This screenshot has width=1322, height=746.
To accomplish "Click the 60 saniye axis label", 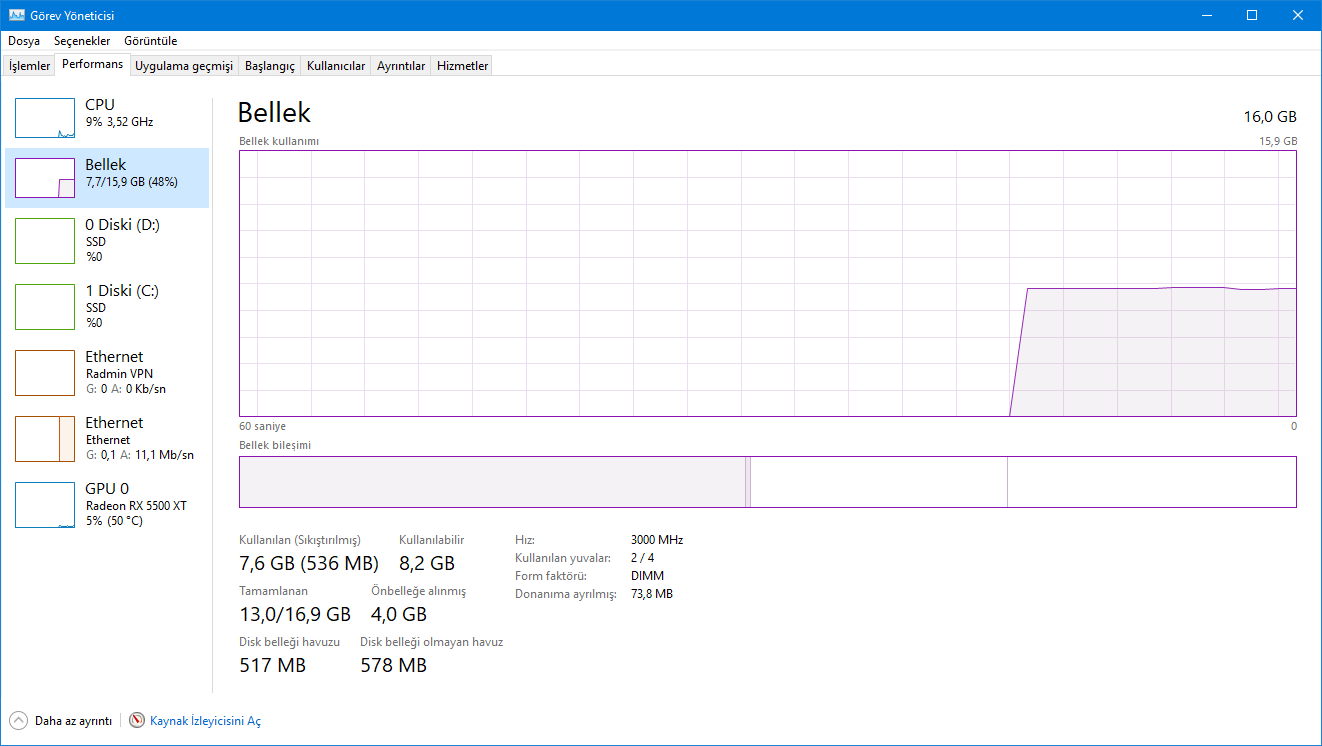I will (262, 426).
